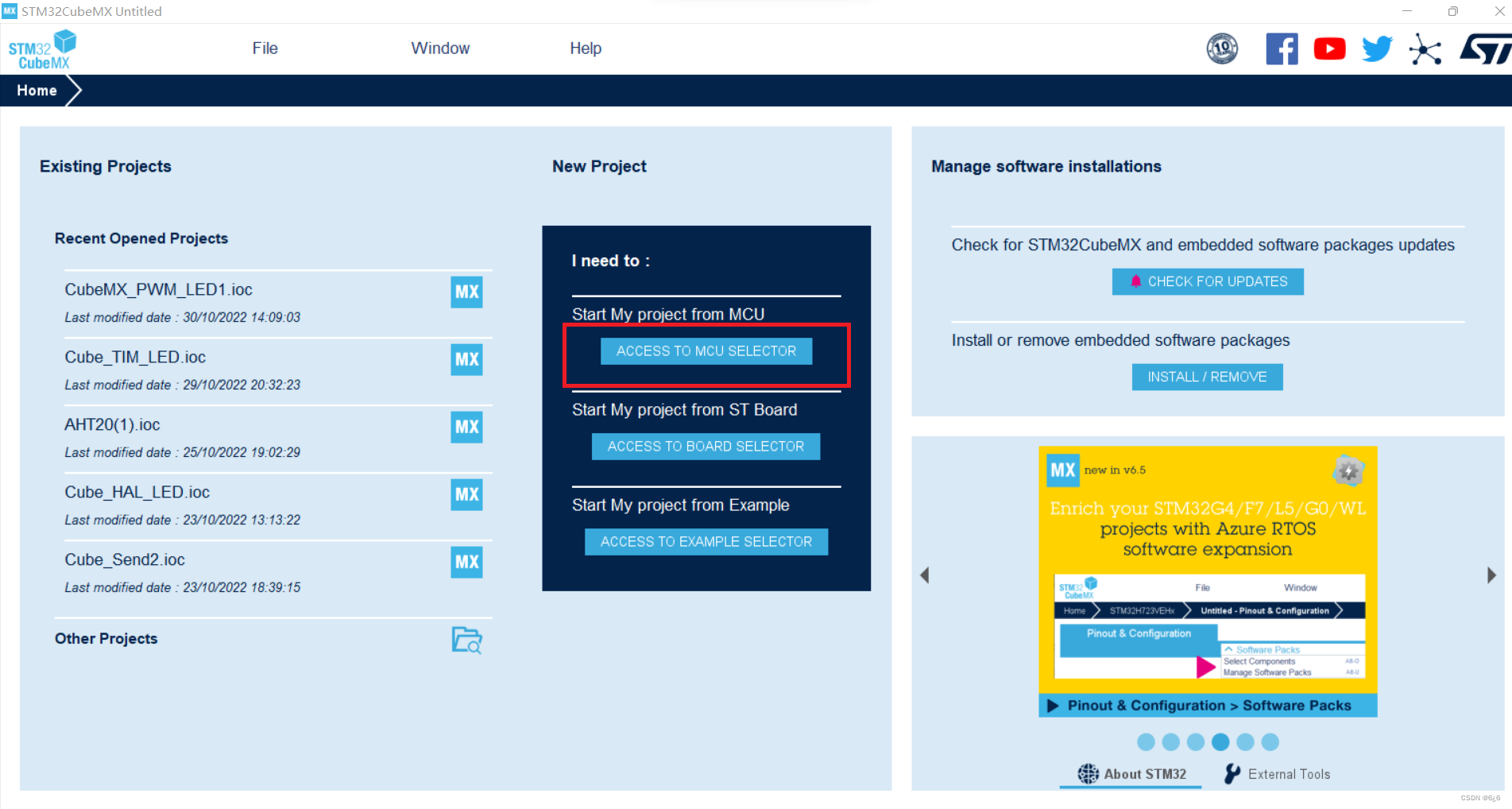Click ACCESS TO BOARD SELECTOR button
Viewport: 1512px width, 809px height.
pyautogui.click(x=706, y=447)
